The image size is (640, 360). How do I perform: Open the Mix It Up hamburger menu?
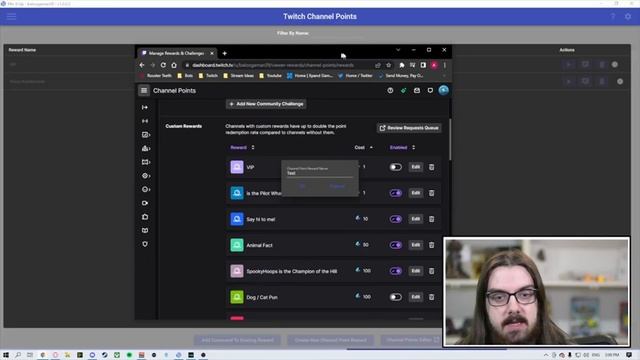coord(11,16)
